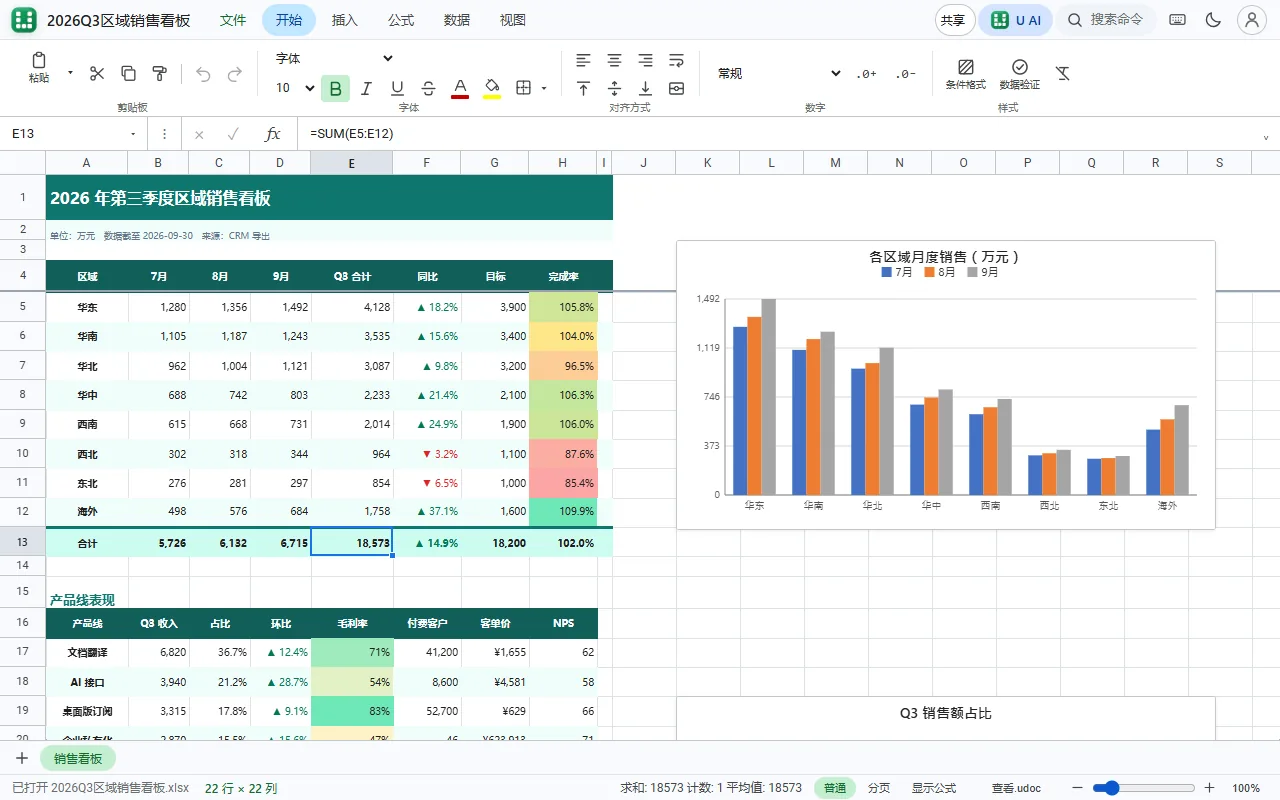Redo the last undone action

tap(235, 73)
